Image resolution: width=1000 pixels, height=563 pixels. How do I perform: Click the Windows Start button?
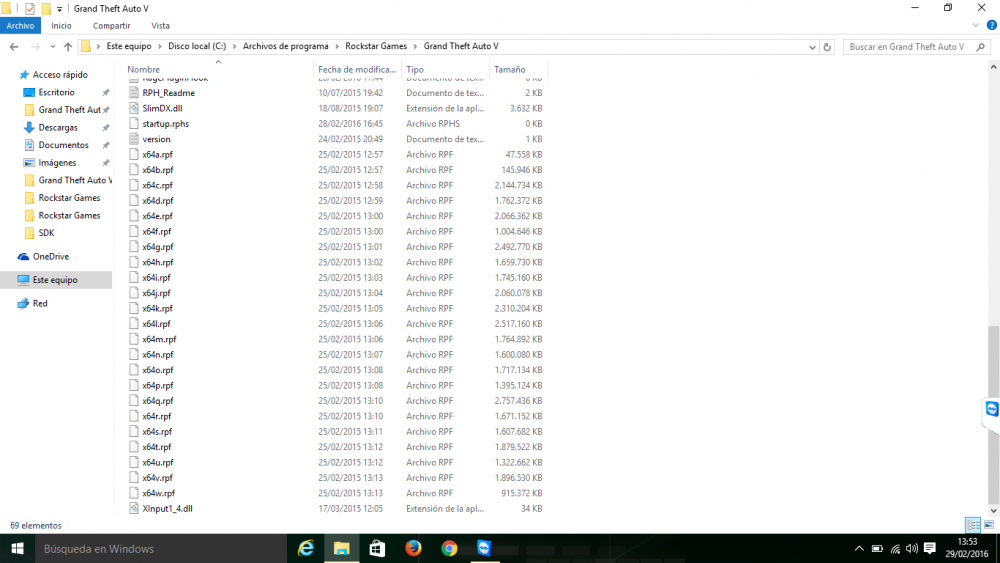click(17, 548)
